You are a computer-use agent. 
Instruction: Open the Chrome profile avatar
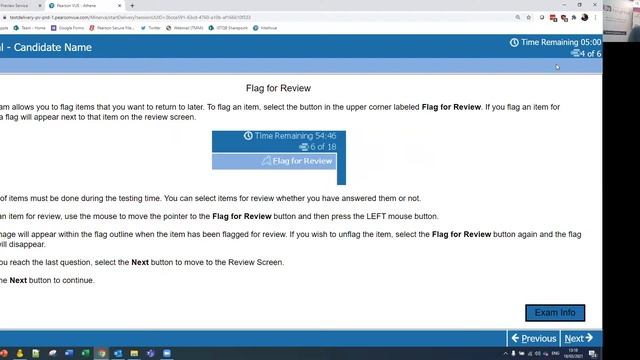tap(584, 18)
